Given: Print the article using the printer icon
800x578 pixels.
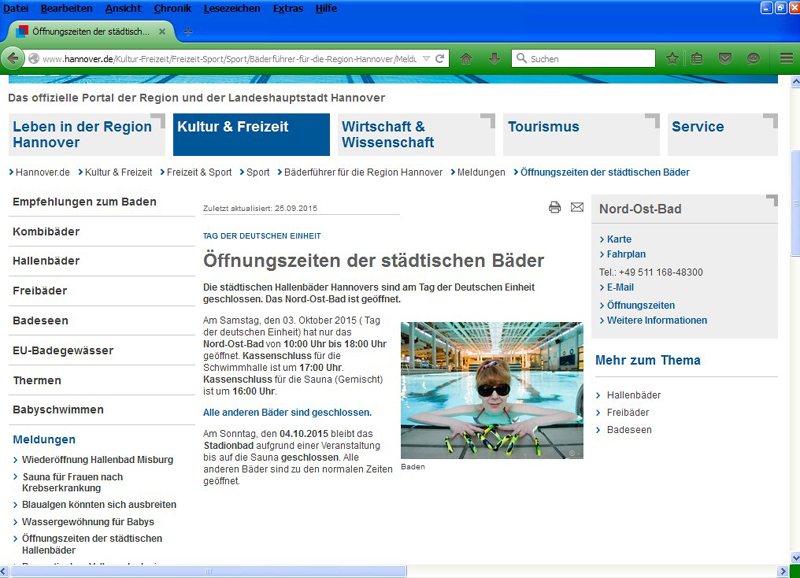Looking at the screenshot, I should tap(555, 207).
